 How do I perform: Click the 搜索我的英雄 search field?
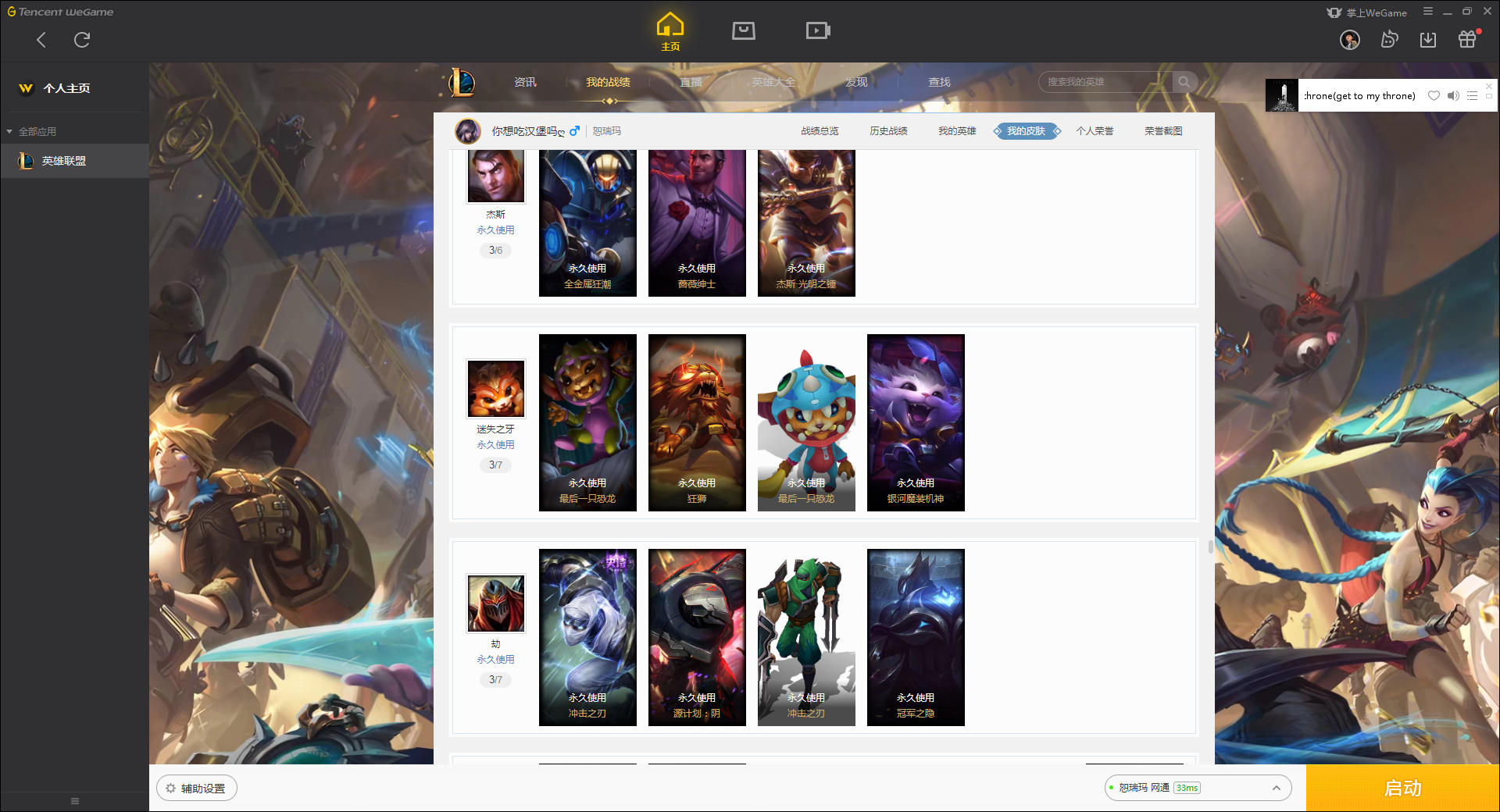click(x=1105, y=82)
